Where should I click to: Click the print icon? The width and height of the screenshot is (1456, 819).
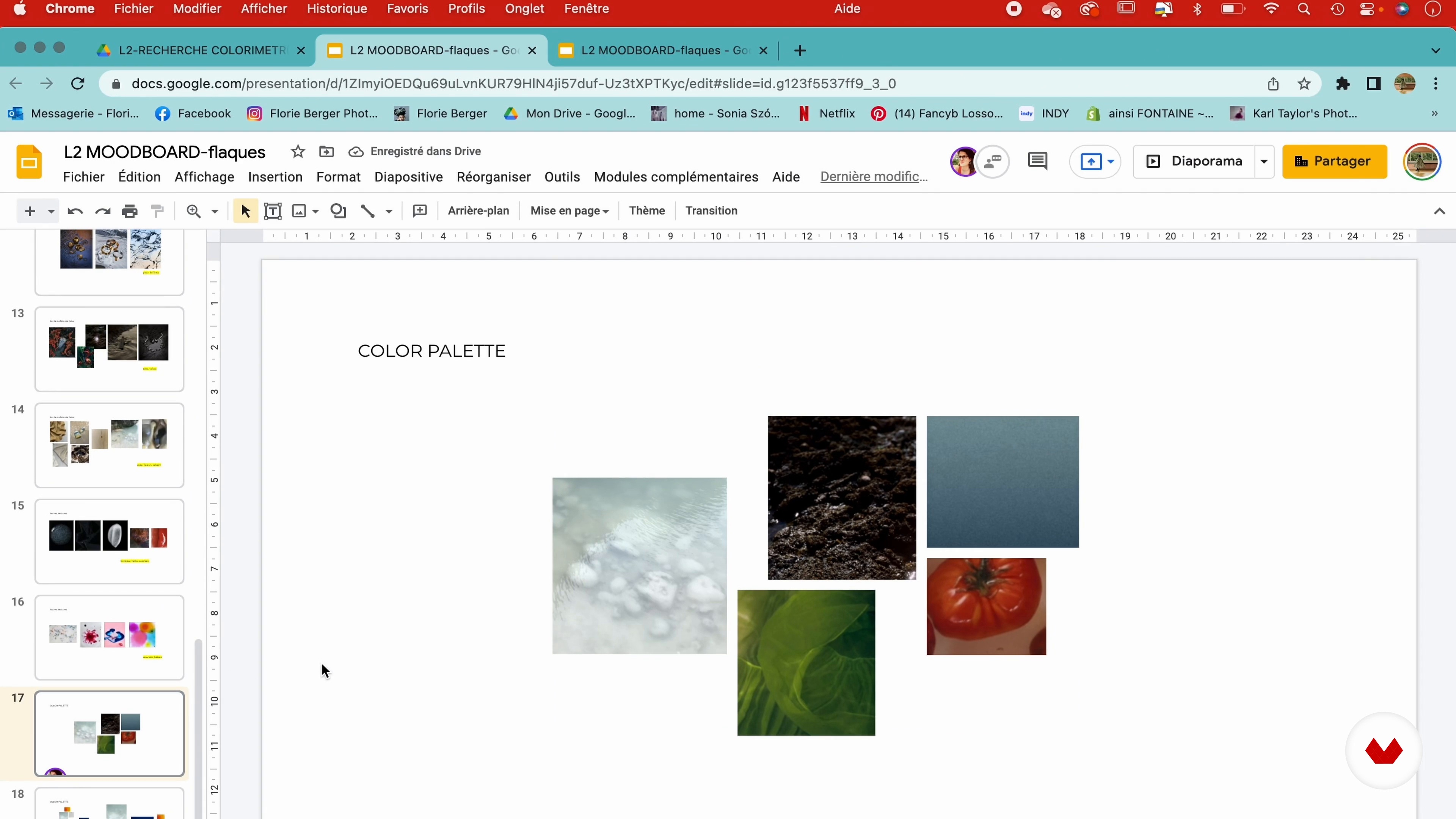click(129, 211)
